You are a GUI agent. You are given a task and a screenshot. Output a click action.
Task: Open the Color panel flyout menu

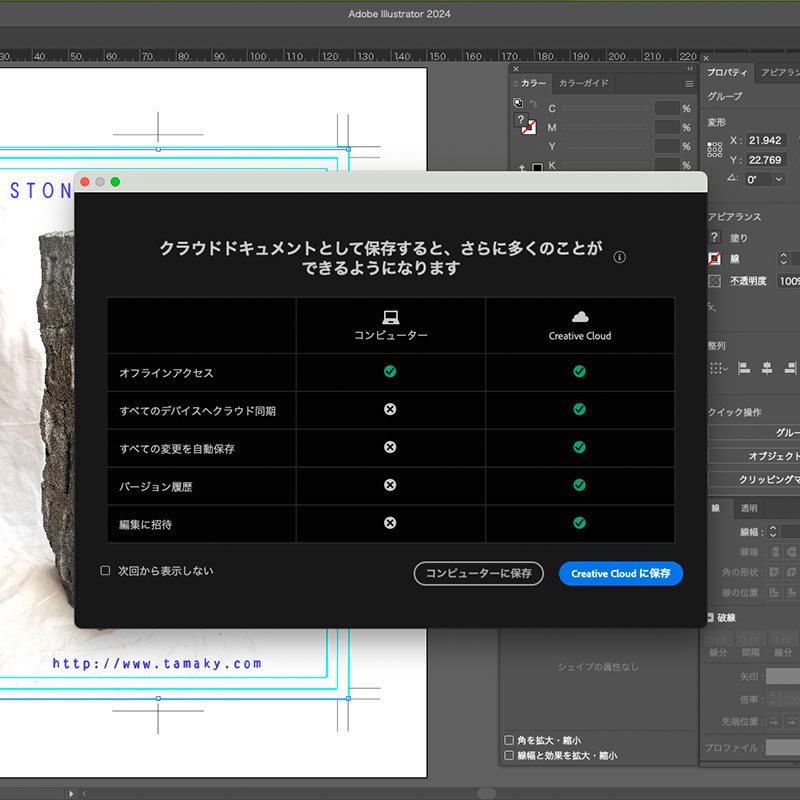(x=689, y=84)
